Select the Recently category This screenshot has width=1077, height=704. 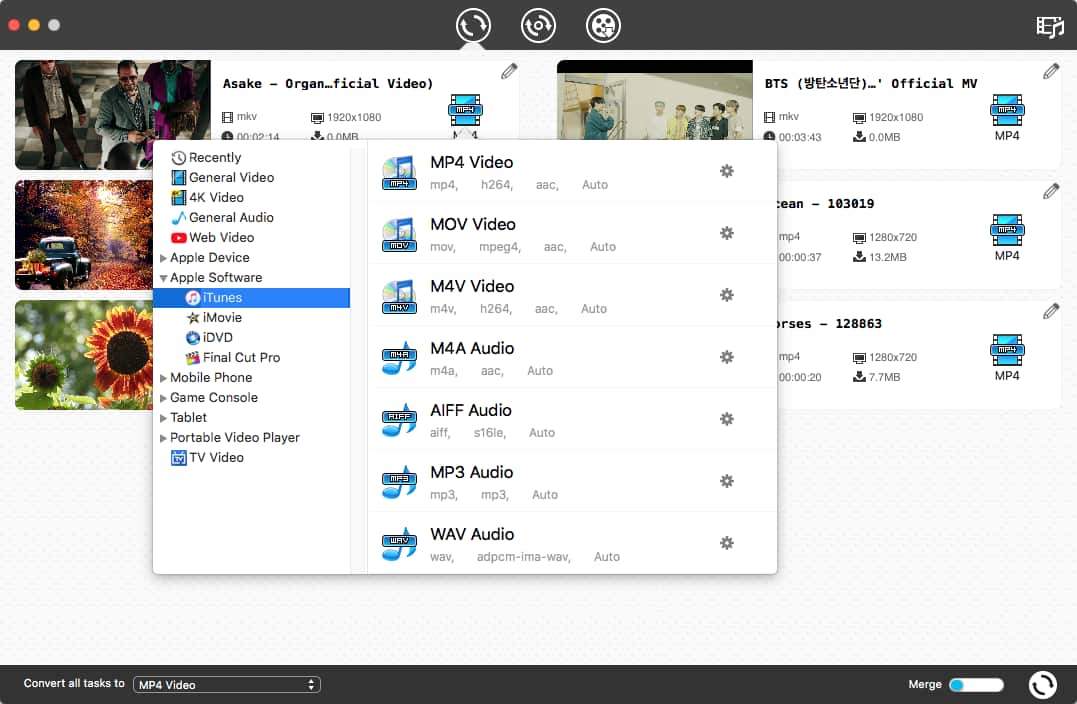(251, 157)
